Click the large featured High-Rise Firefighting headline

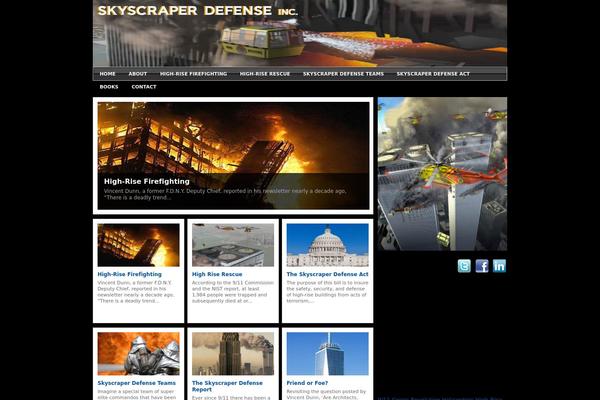pos(147,181)
